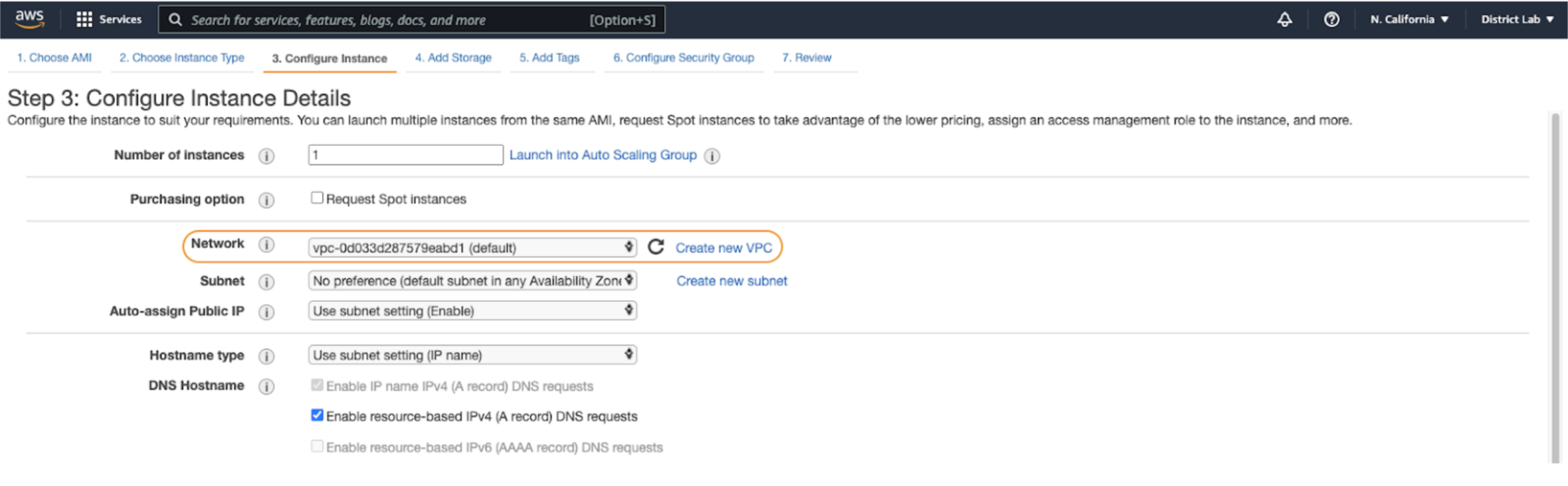This screenshot has width=1568, height=486.
Task: Refresh the Network VPC list
Action: [x=656, y=247]
